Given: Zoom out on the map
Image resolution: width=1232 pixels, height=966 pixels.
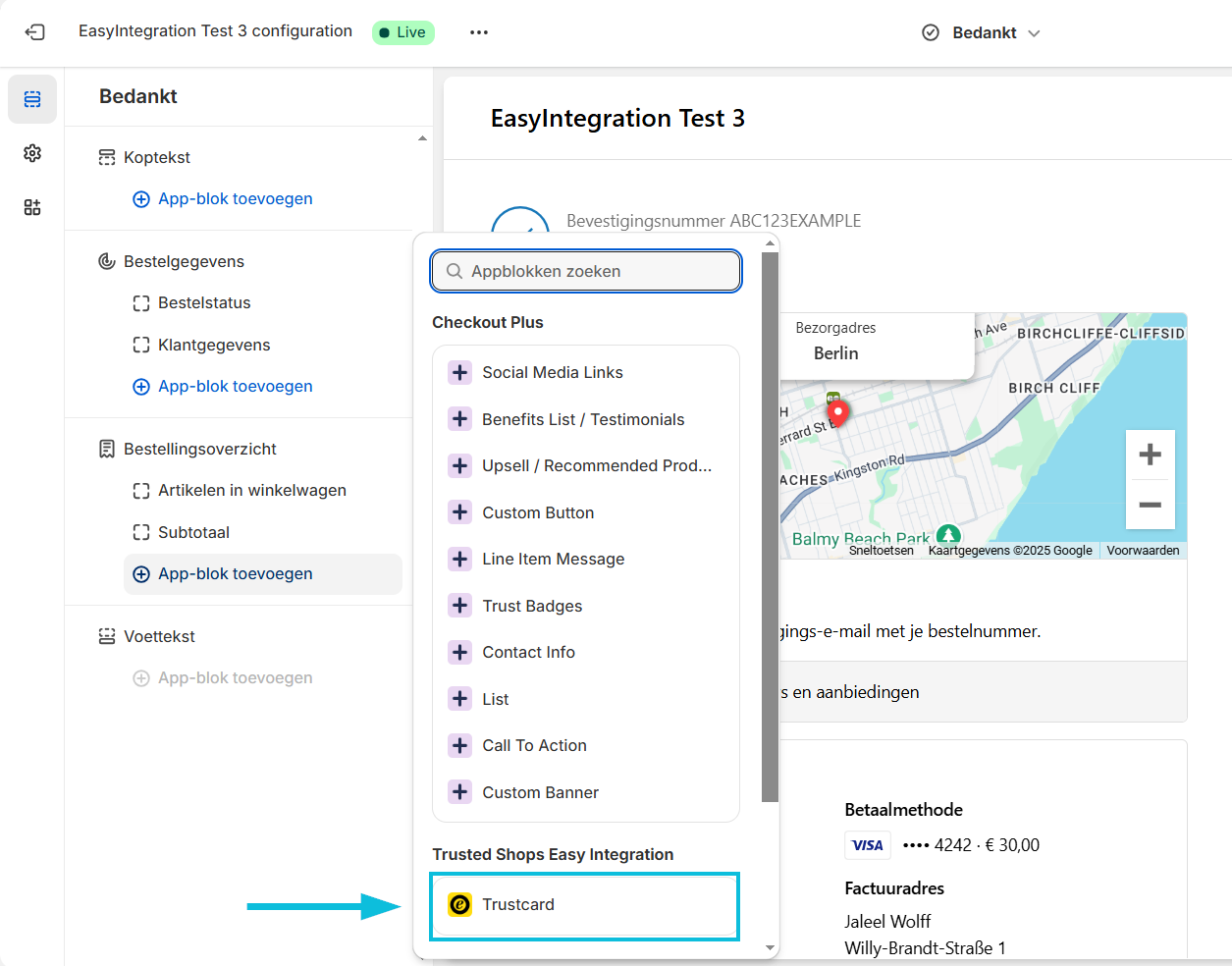Looking at the screenshot, I should point(1150,505).
